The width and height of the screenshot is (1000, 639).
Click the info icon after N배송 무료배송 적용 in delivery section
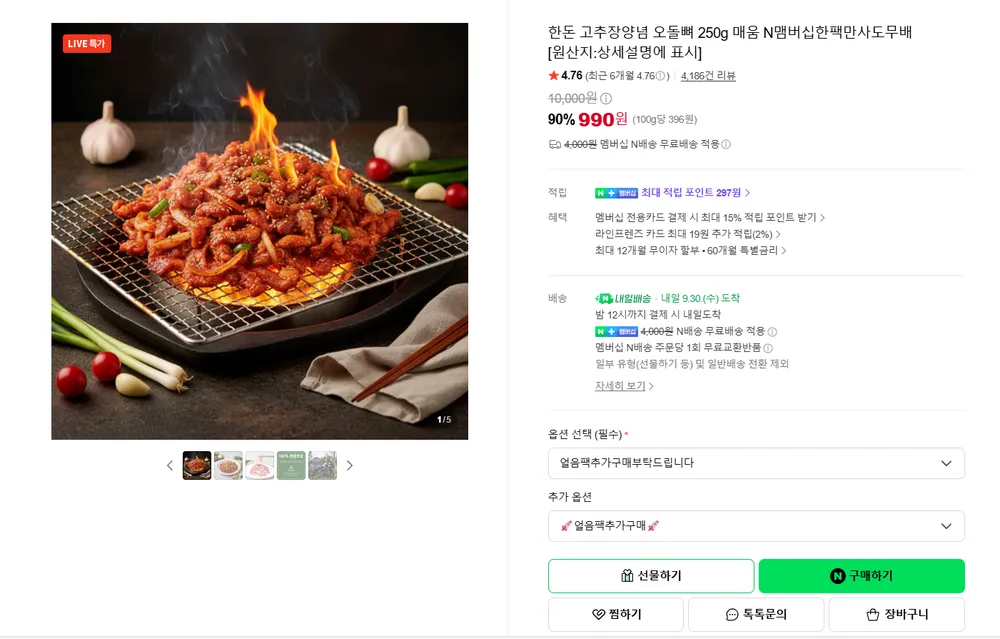[772, 332]
